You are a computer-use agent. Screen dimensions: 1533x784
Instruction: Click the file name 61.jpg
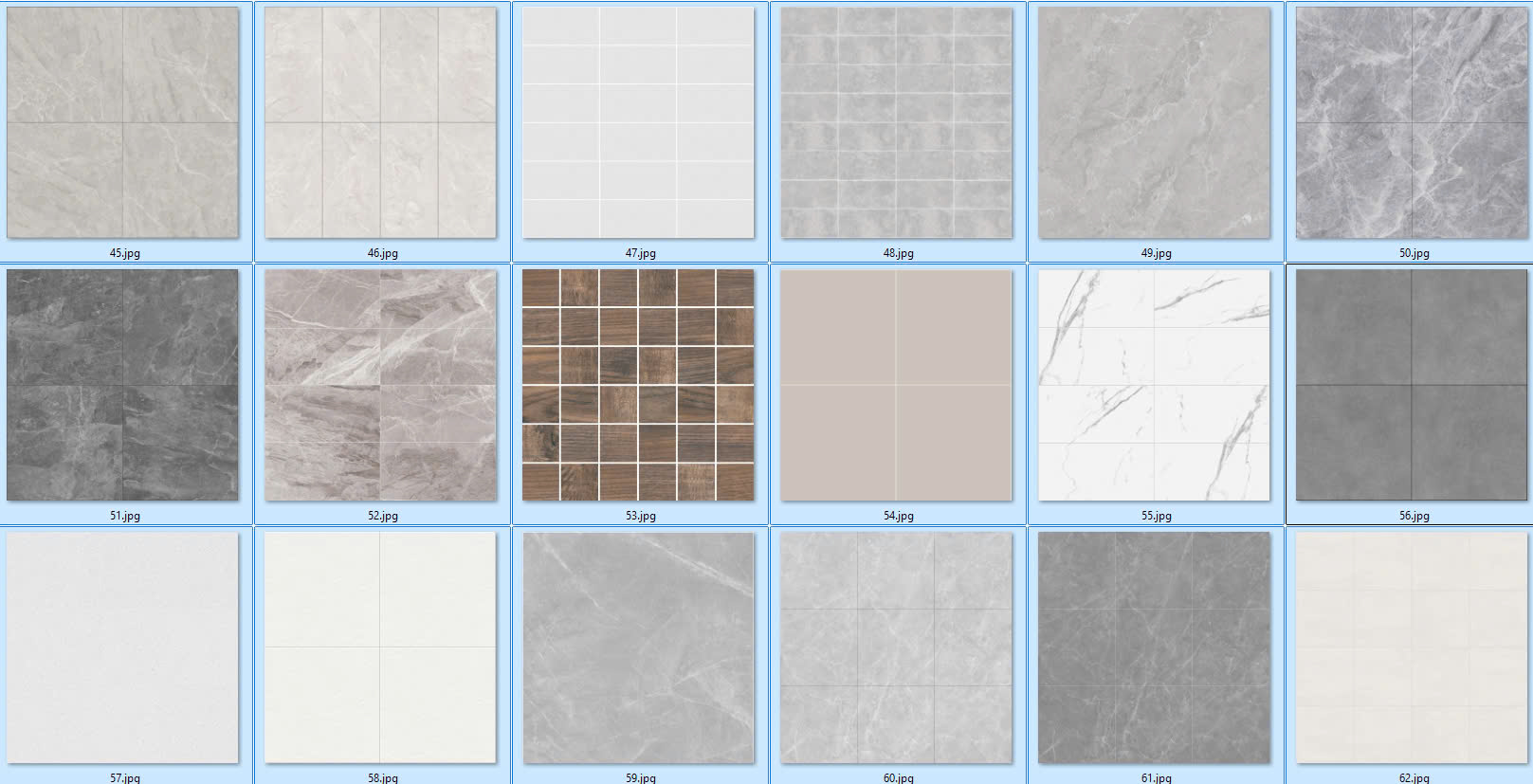[1157, 777]
